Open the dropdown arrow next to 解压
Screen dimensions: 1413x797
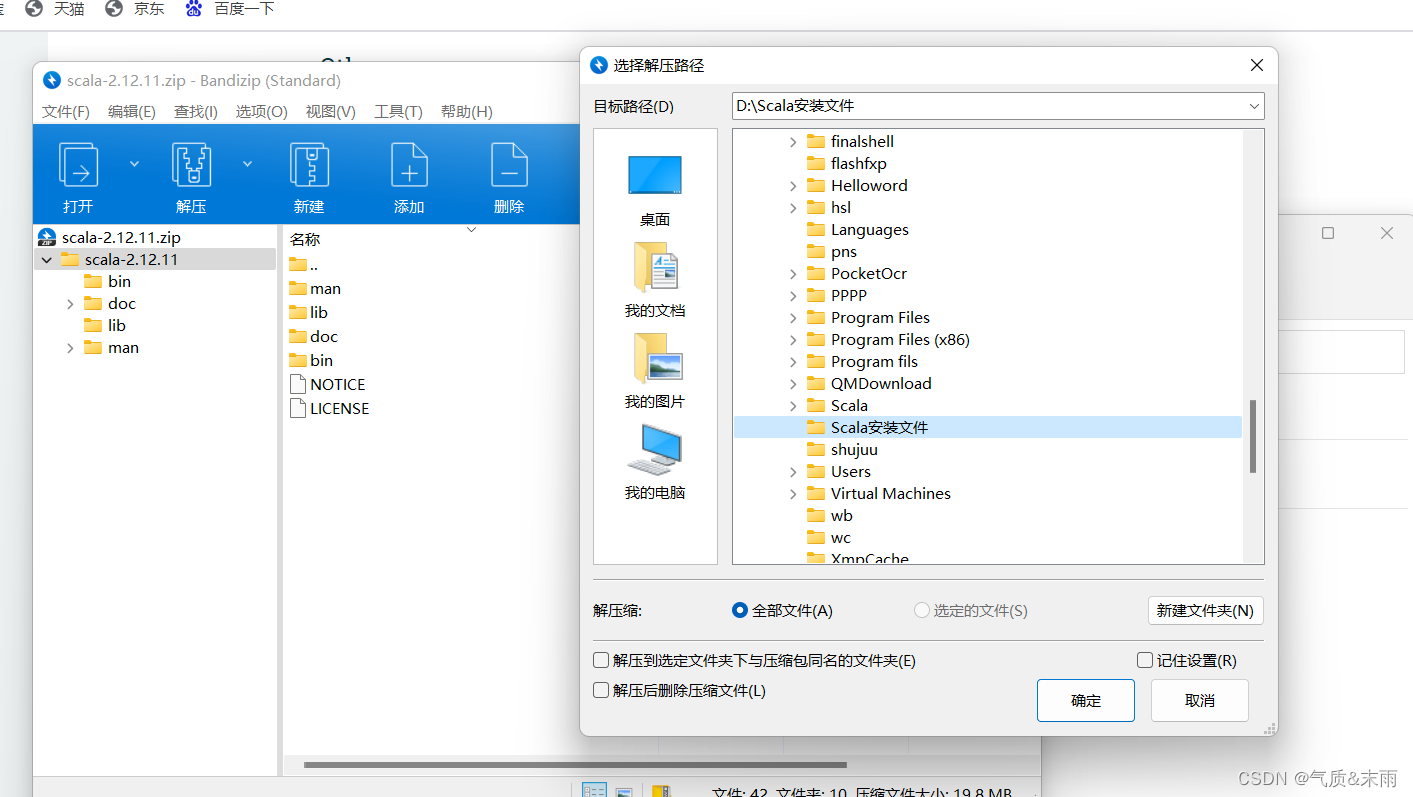click(x=247, y=164)
